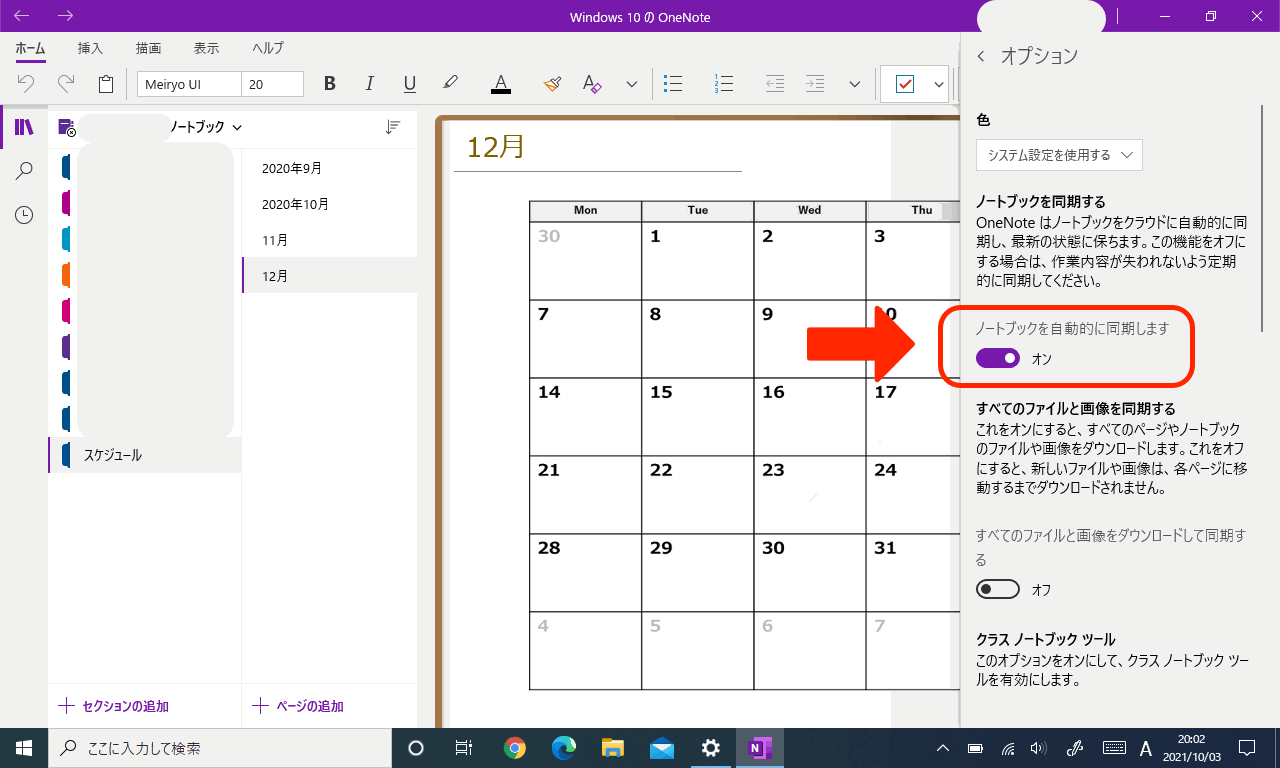The image size is (1280, 768).
Task: Select the text highlighter icon
Action: pyautogui.click(x=450, y=84)
